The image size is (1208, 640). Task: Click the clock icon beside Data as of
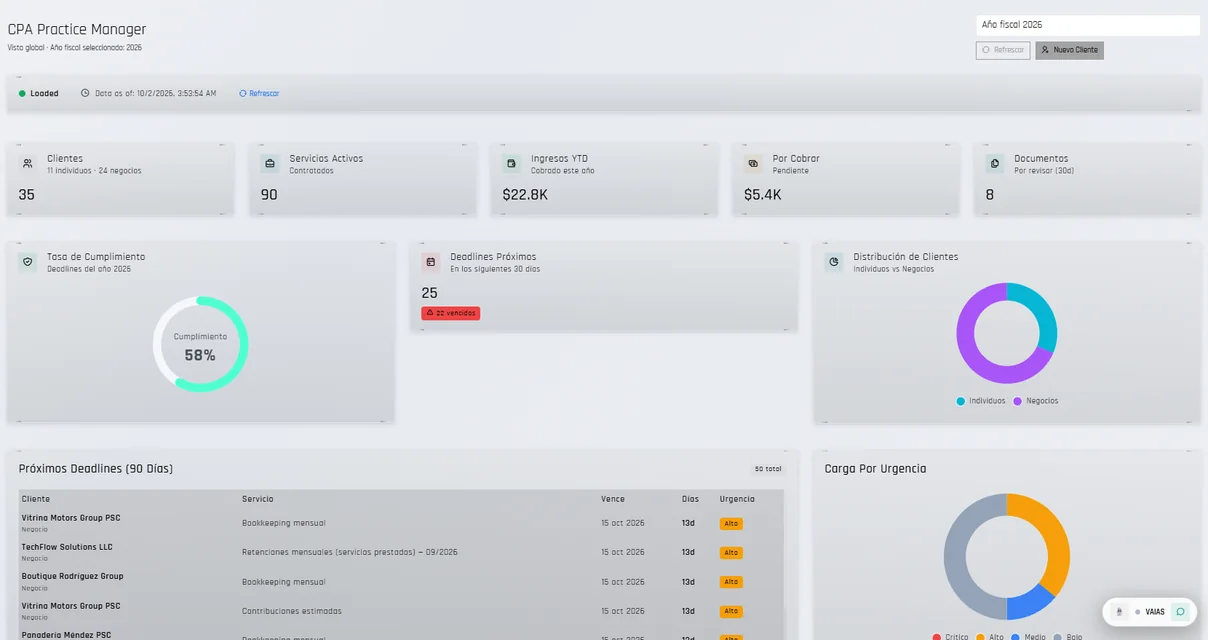point(85,93)
